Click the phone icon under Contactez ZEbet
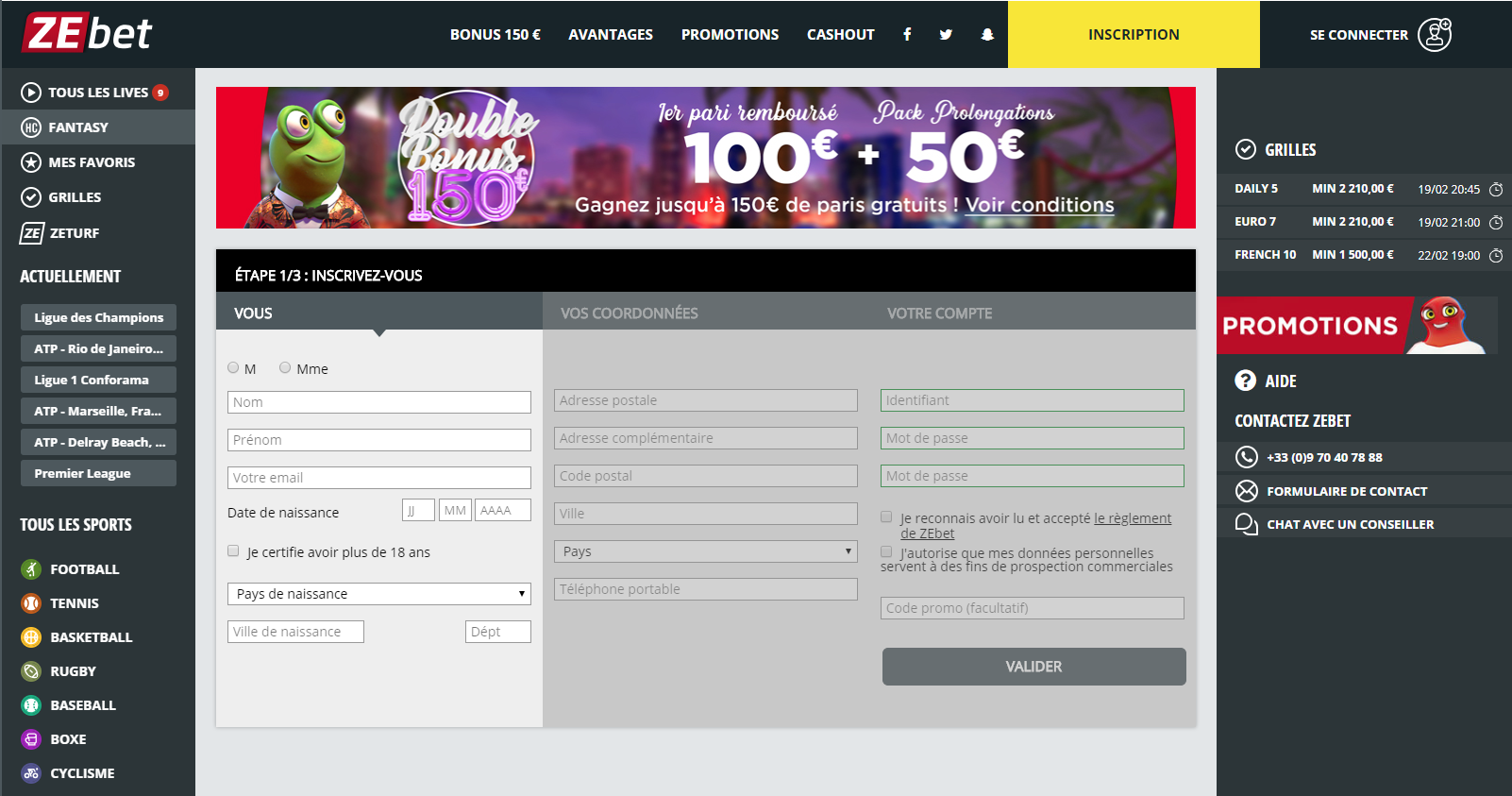This screenshot has height=796, width=1512. (x=1247, y=457)
